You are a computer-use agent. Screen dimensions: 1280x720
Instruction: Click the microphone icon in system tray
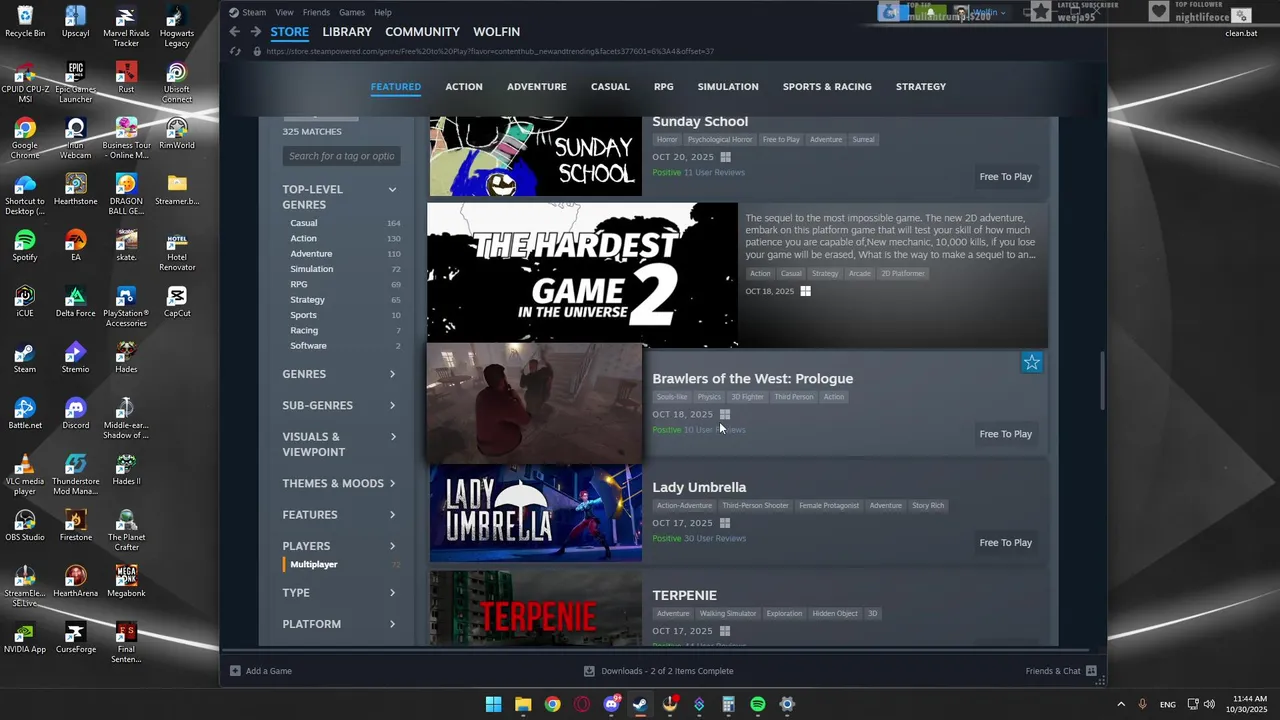tap(1142, 704)
